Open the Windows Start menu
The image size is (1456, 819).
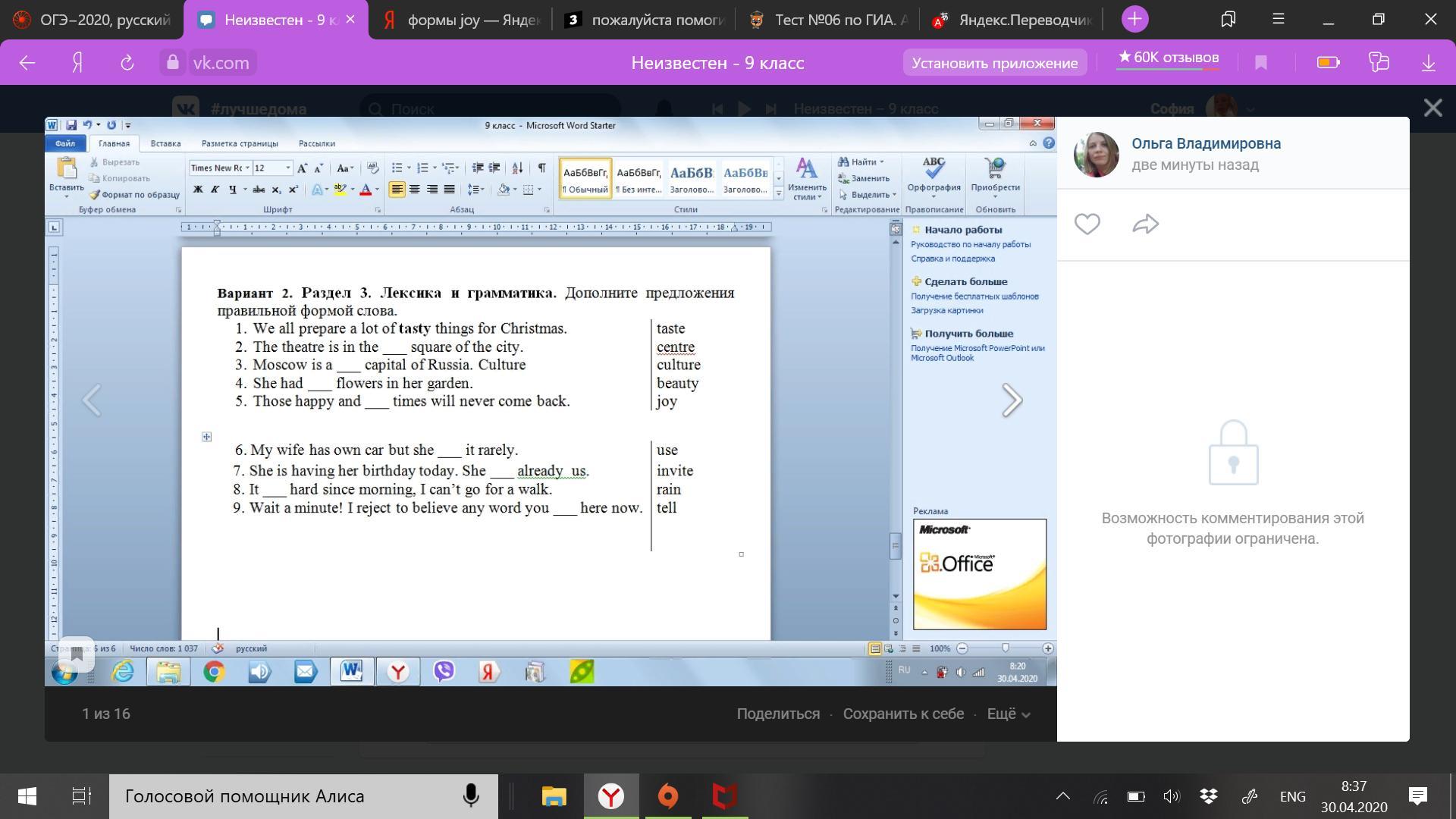point(27,796)
